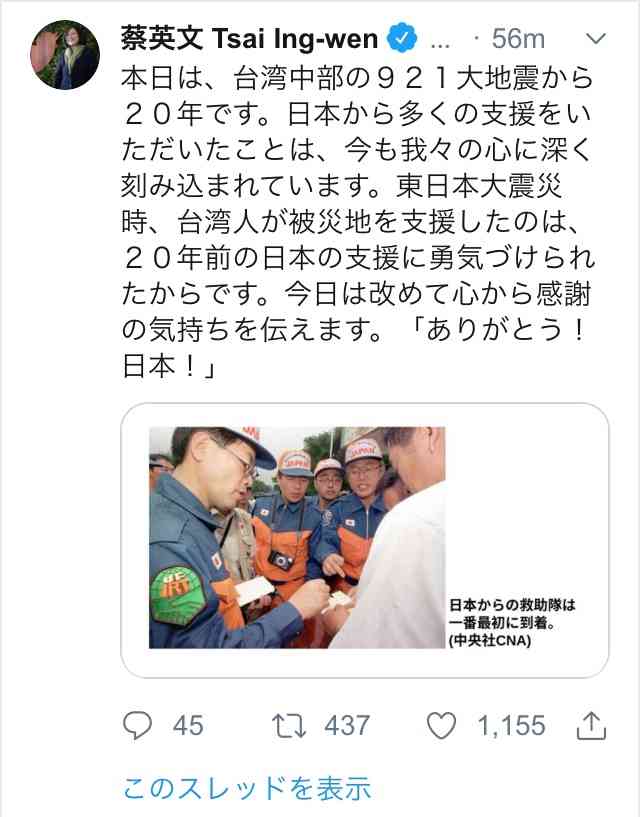Open the reply speech-bubble icon
Viewport: 640px width, 817px height.
(x=137, y=725)
